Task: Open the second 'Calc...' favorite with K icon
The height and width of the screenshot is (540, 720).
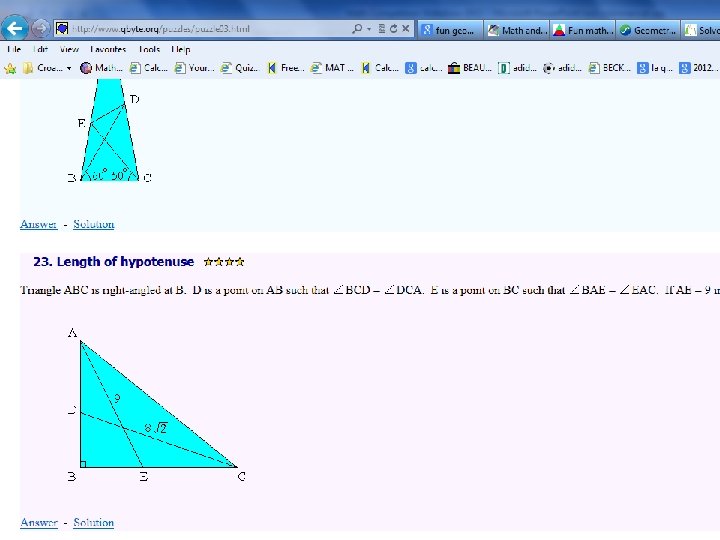Action: (379, 68)
